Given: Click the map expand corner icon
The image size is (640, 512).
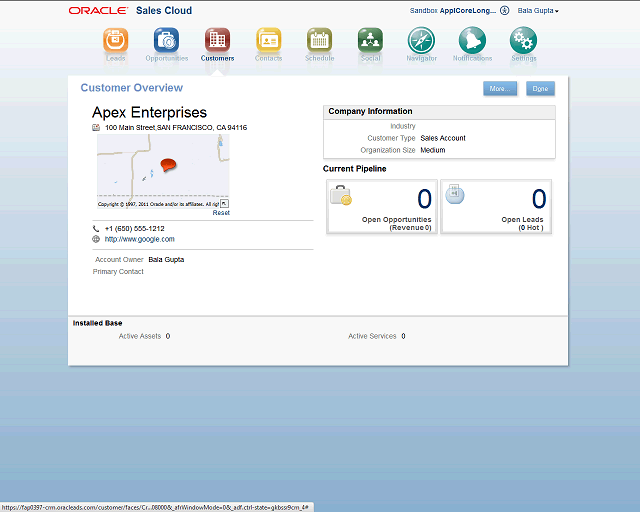Looking at the screenshot, I should click(224, 203).
